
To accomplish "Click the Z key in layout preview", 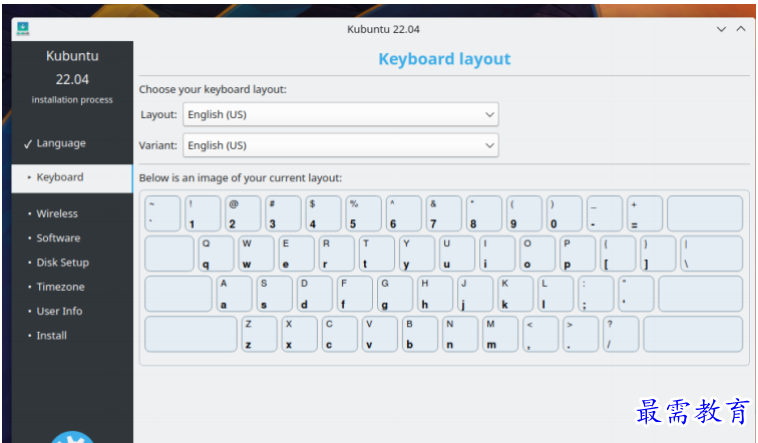I will [259, 334].
